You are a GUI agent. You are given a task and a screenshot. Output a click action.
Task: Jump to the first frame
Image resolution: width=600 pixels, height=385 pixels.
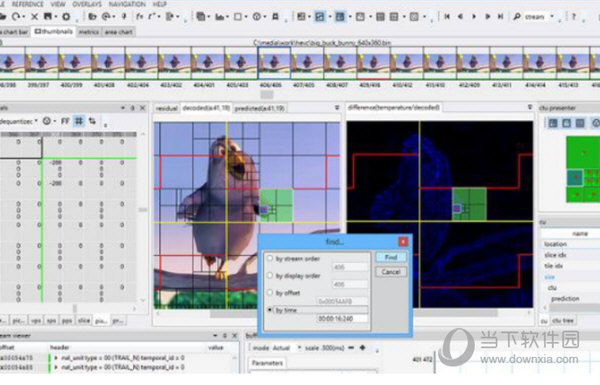click(447, 16)
